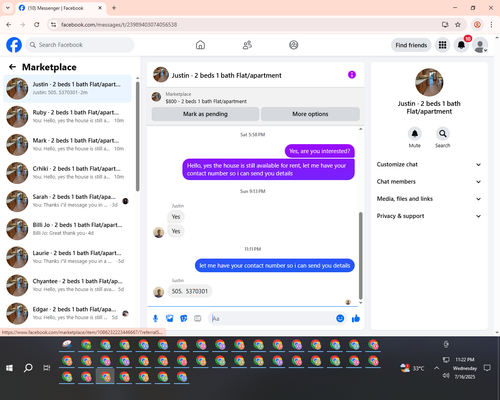Open the notifications bell with badge
The width and height of the screenshot is (500, 400).
click(x=461, y=45)
